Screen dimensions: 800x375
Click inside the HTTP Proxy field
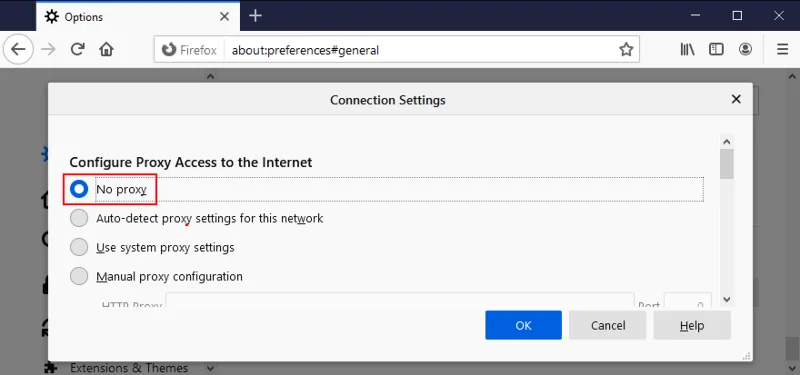(x=399, y=300)
